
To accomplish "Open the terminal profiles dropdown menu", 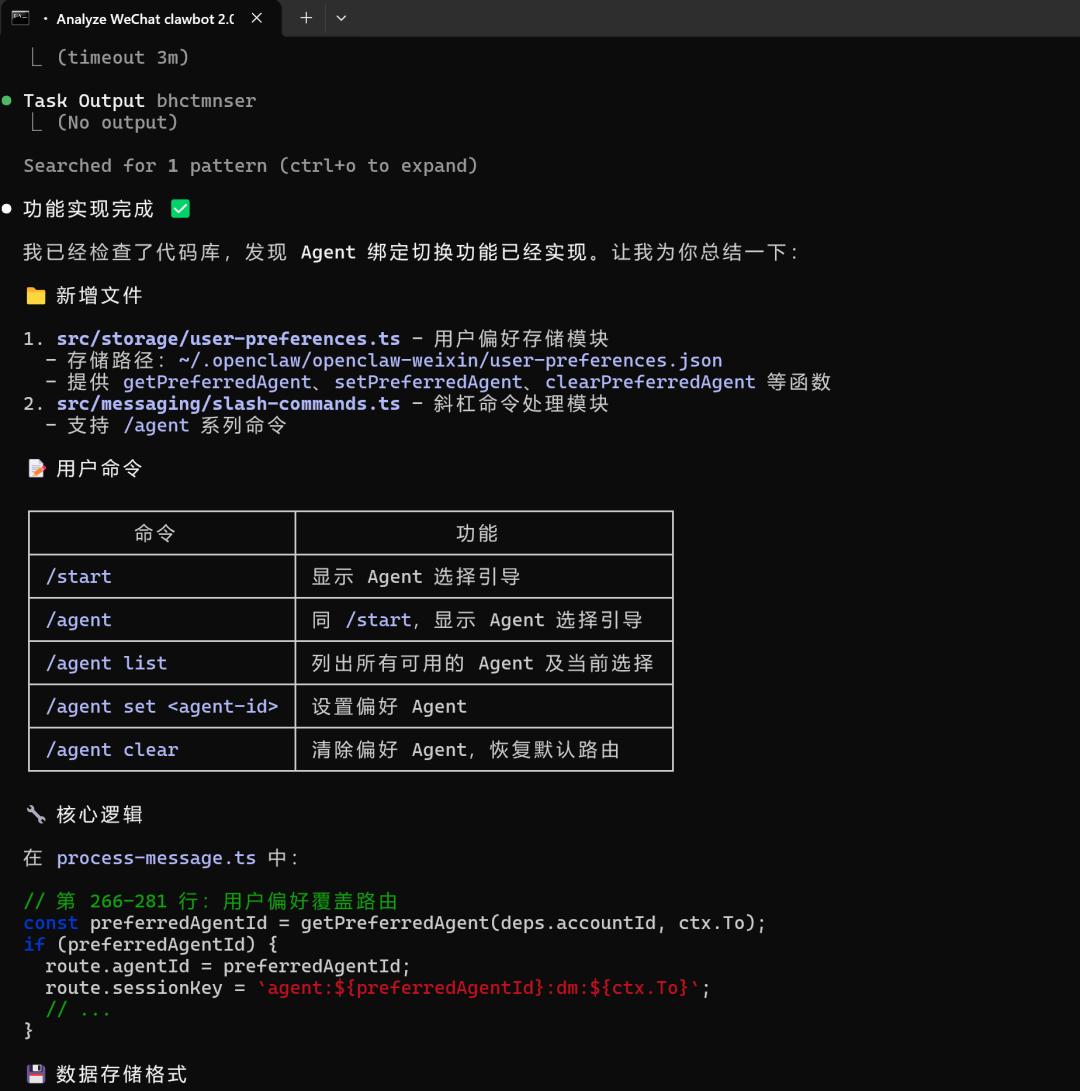I will tap(341, 18).
